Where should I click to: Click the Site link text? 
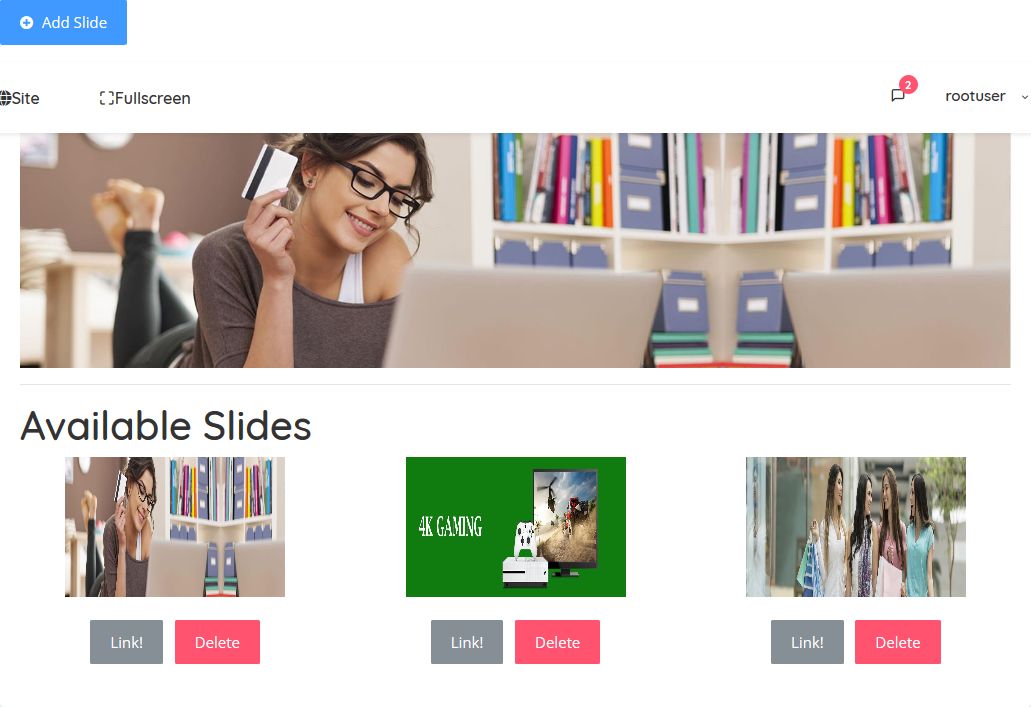click(x=26, y=98)
